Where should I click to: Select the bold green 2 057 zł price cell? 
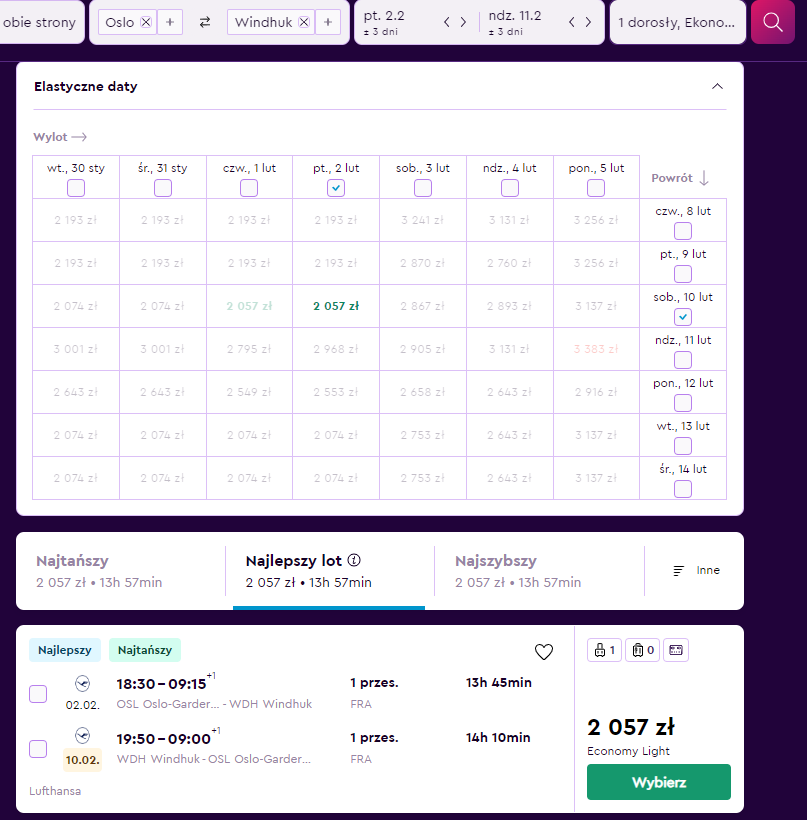coord(336,306)
